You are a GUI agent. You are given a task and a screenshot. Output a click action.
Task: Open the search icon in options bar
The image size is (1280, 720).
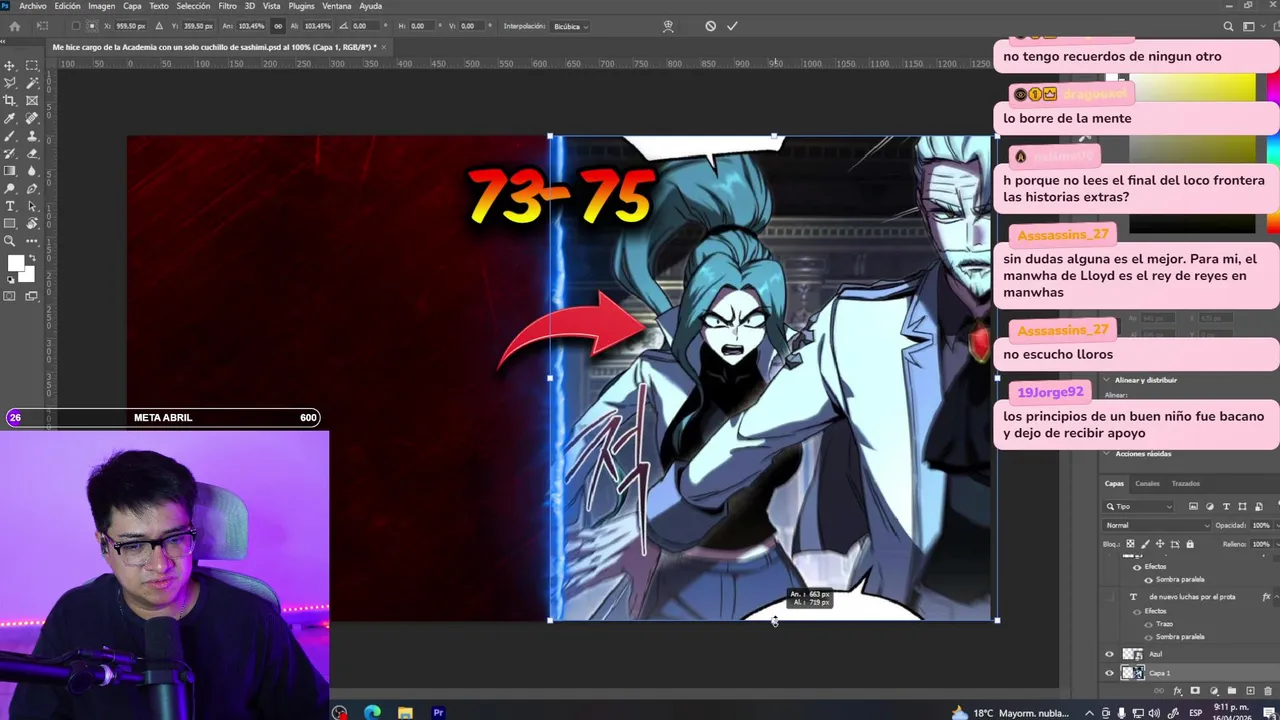click(1228, 26)
